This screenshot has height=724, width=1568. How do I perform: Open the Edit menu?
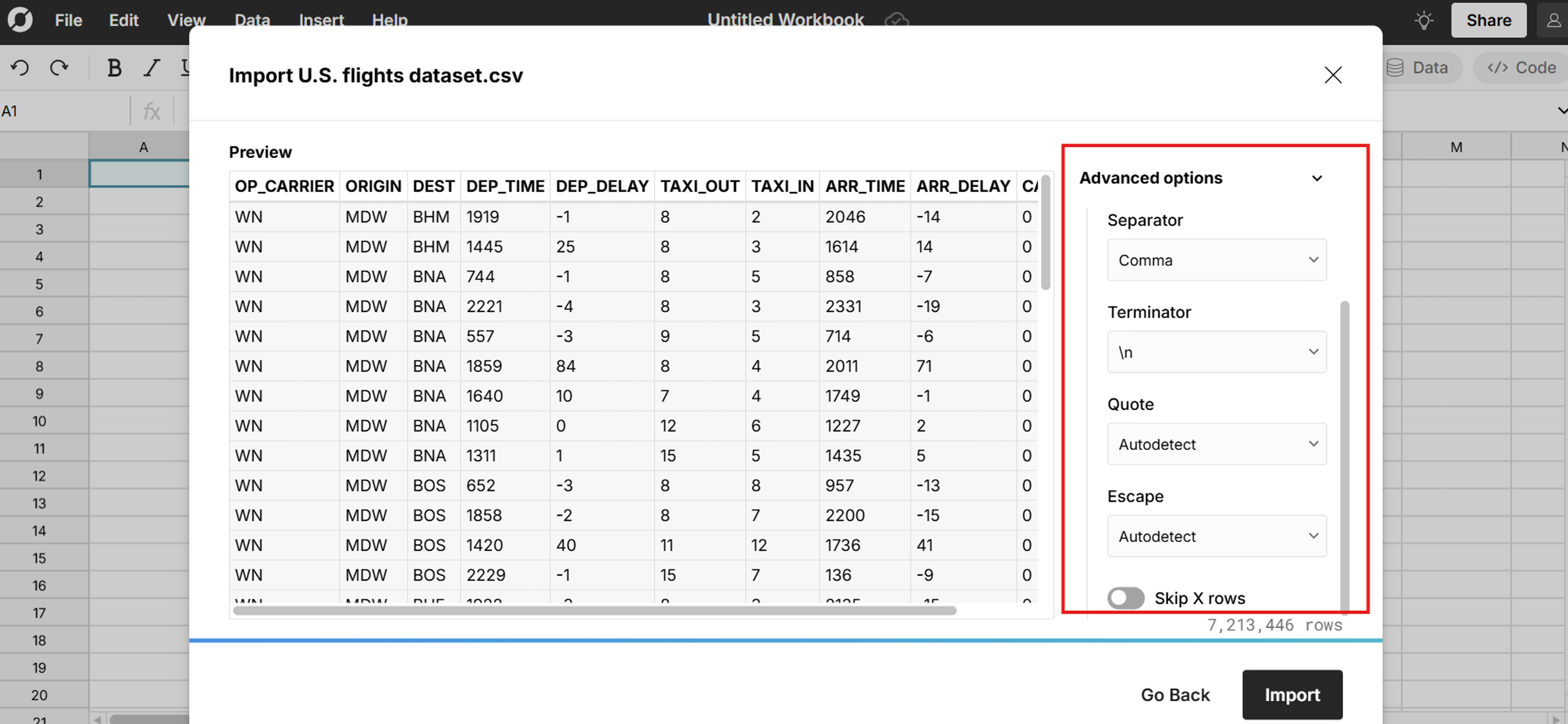(x=124, y=20)
